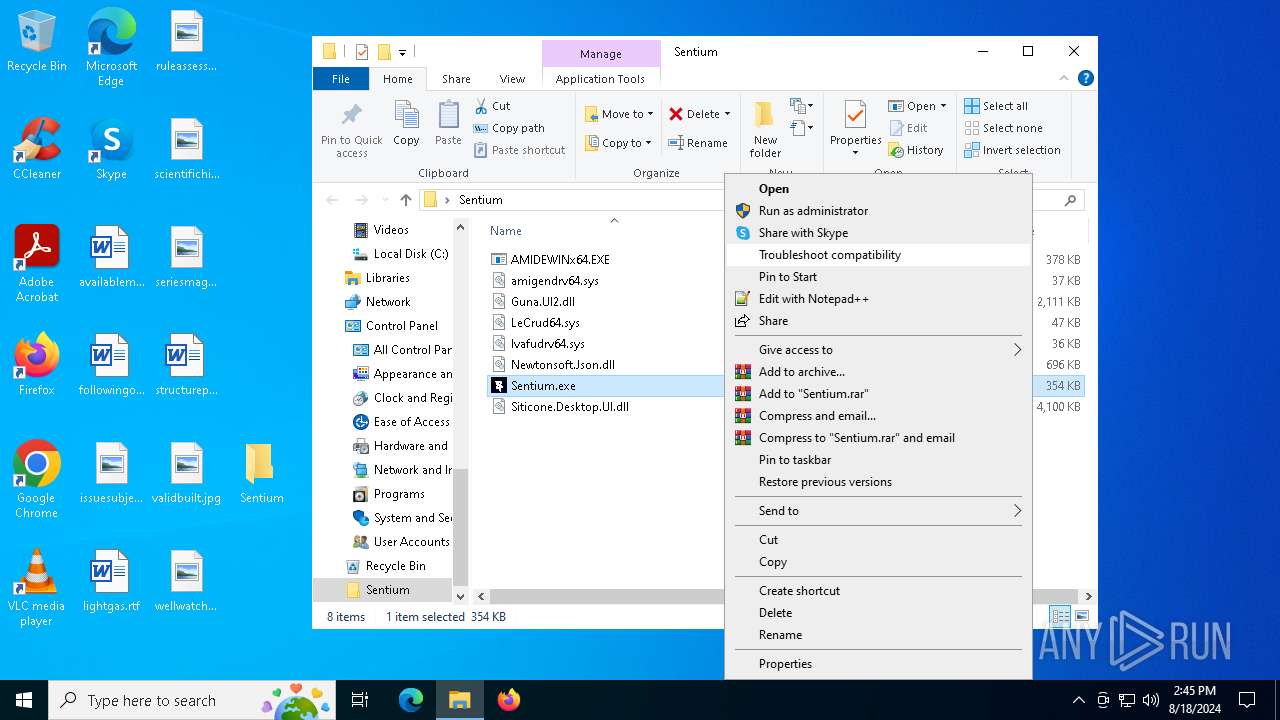
Task: Click the Cut scissors button
Action: tap(492, 106)
